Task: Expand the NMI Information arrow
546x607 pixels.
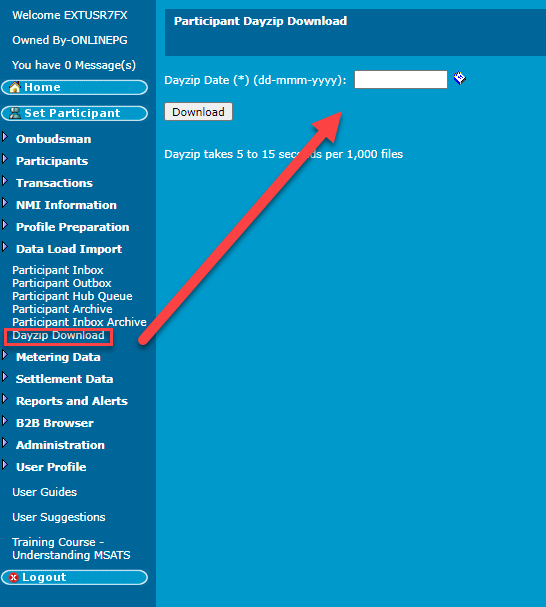Action: [5, 203]
